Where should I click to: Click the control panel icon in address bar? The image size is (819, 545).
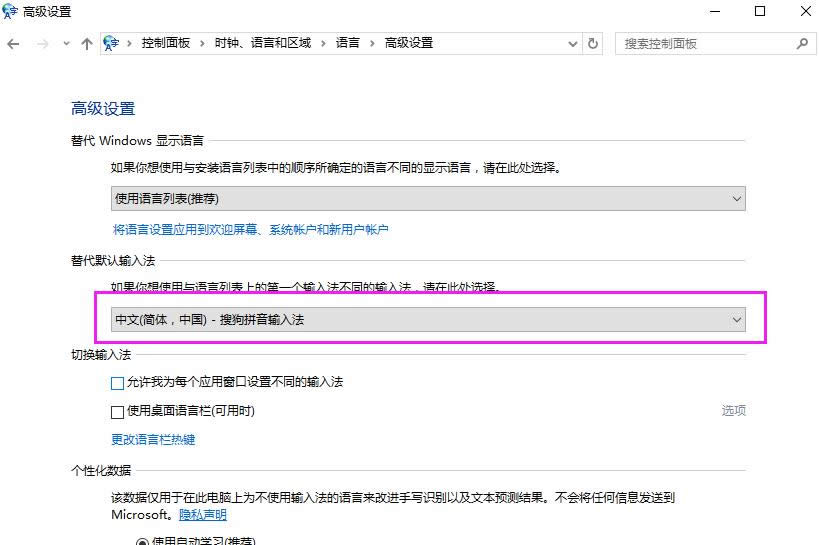click(113, 44)
